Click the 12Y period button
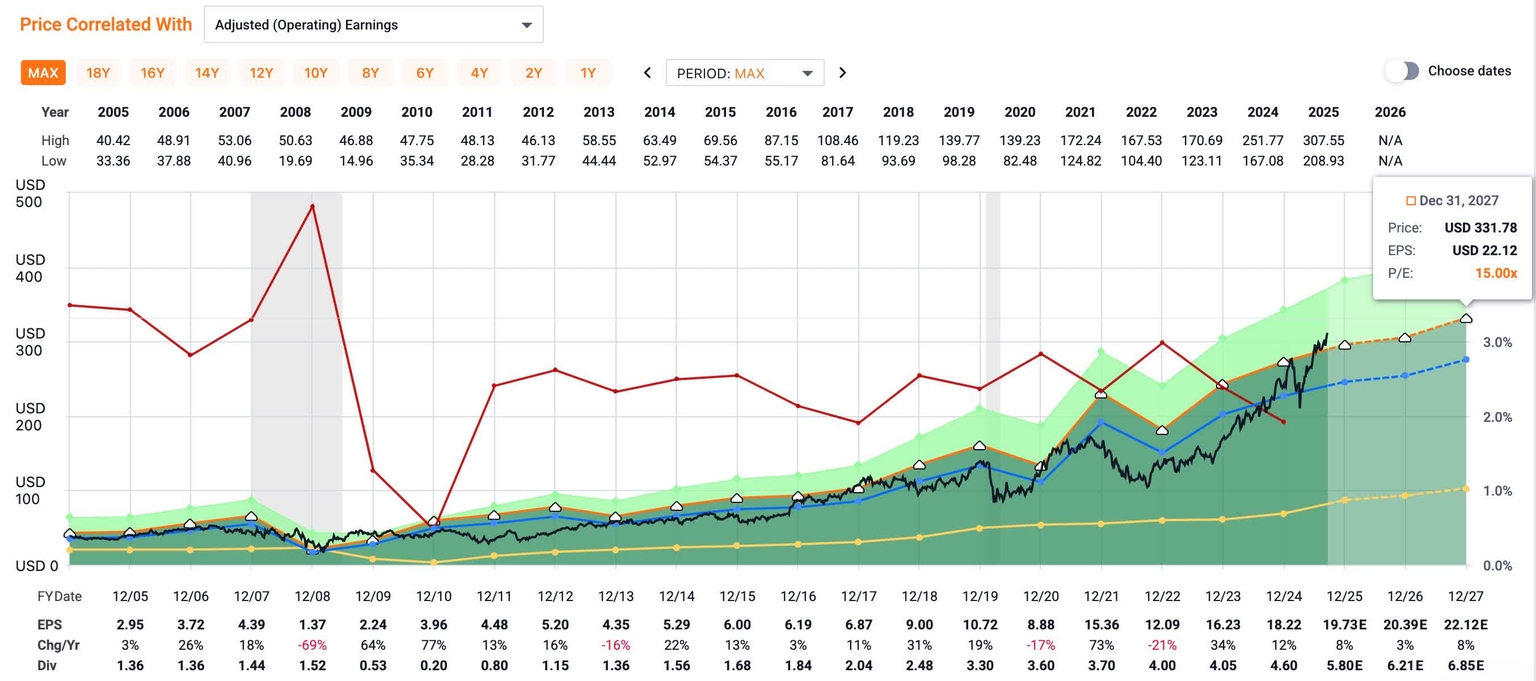Screen dimensions: 1536x681 [x=261, y=72]
